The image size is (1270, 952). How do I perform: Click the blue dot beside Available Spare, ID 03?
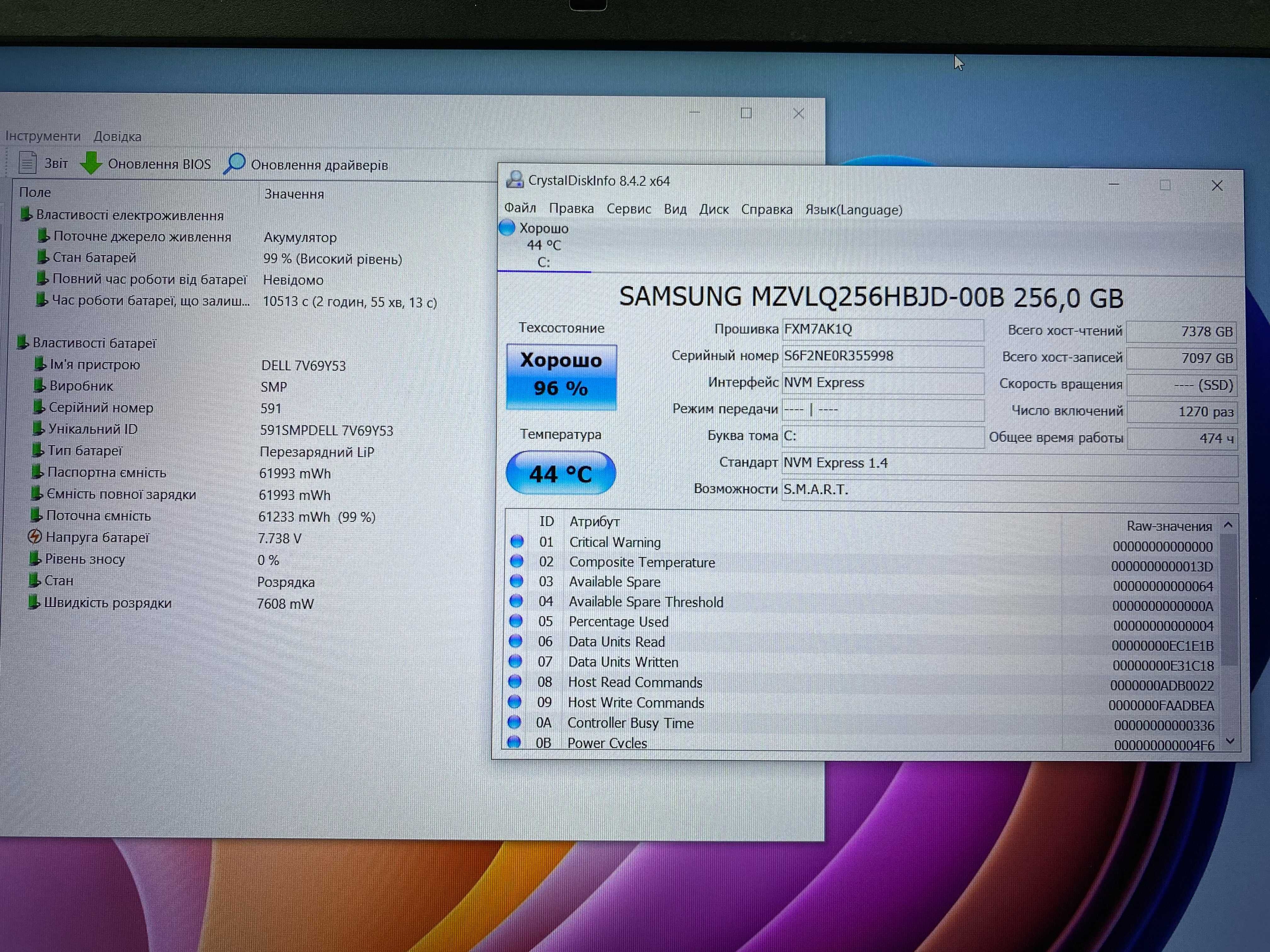517,581
